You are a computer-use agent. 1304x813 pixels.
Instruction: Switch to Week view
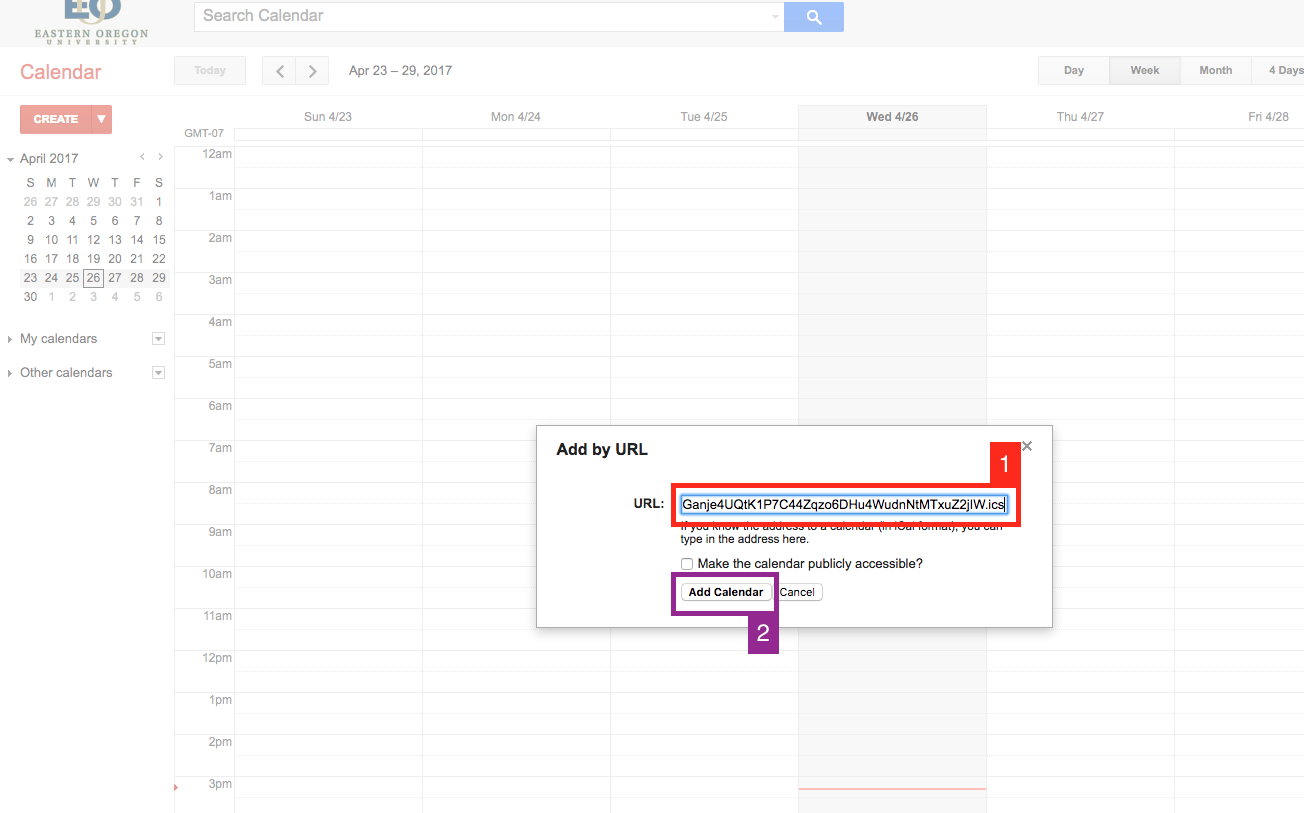pyautogui.click(x=1145, y=71)
